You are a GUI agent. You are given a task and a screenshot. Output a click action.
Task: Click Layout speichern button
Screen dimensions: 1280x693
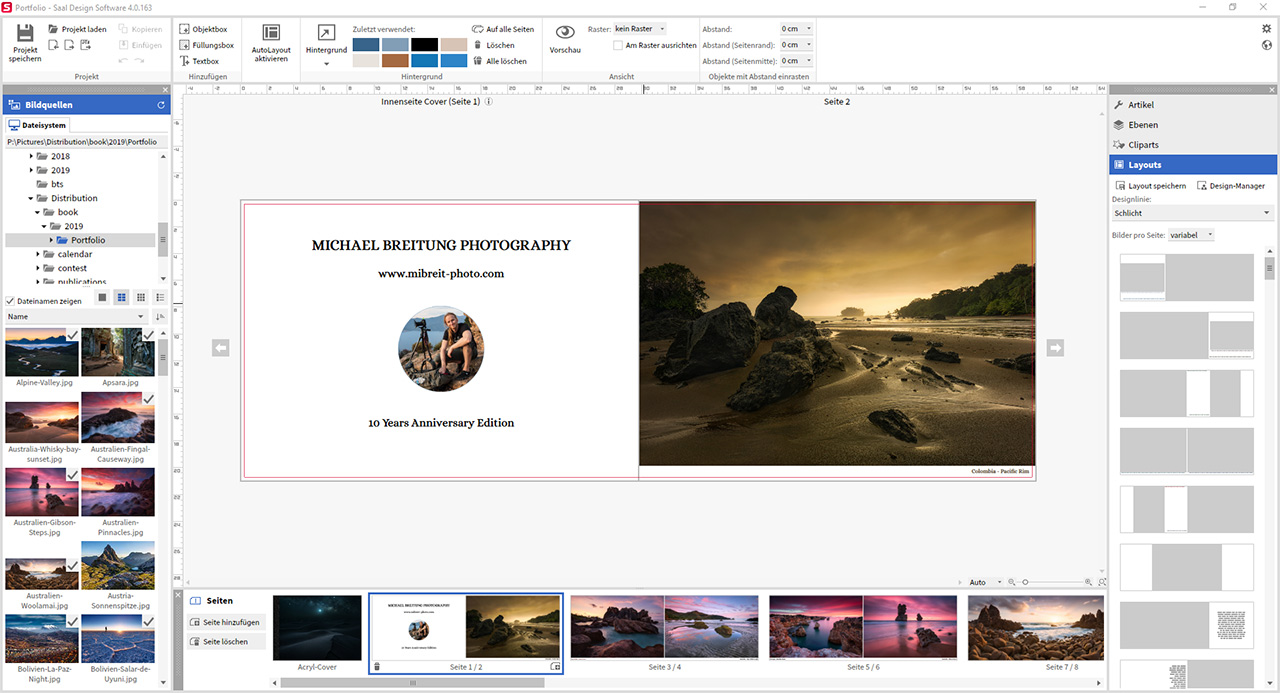coord(1150,186)
